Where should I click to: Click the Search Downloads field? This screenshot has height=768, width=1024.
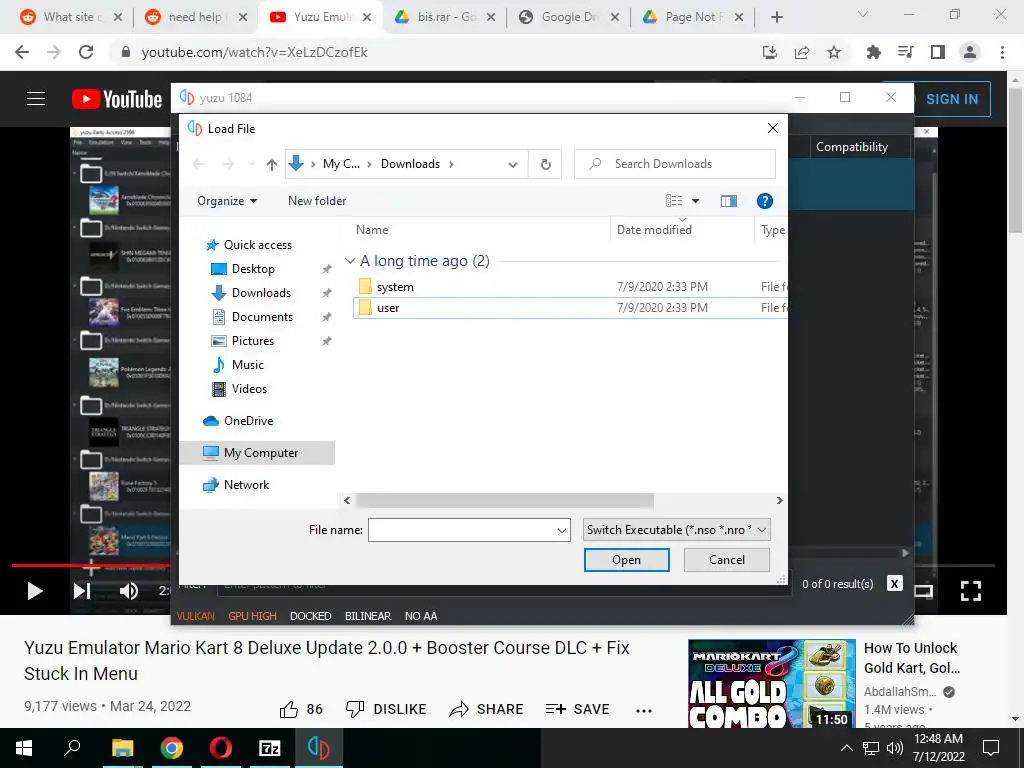tap(675, 165)
